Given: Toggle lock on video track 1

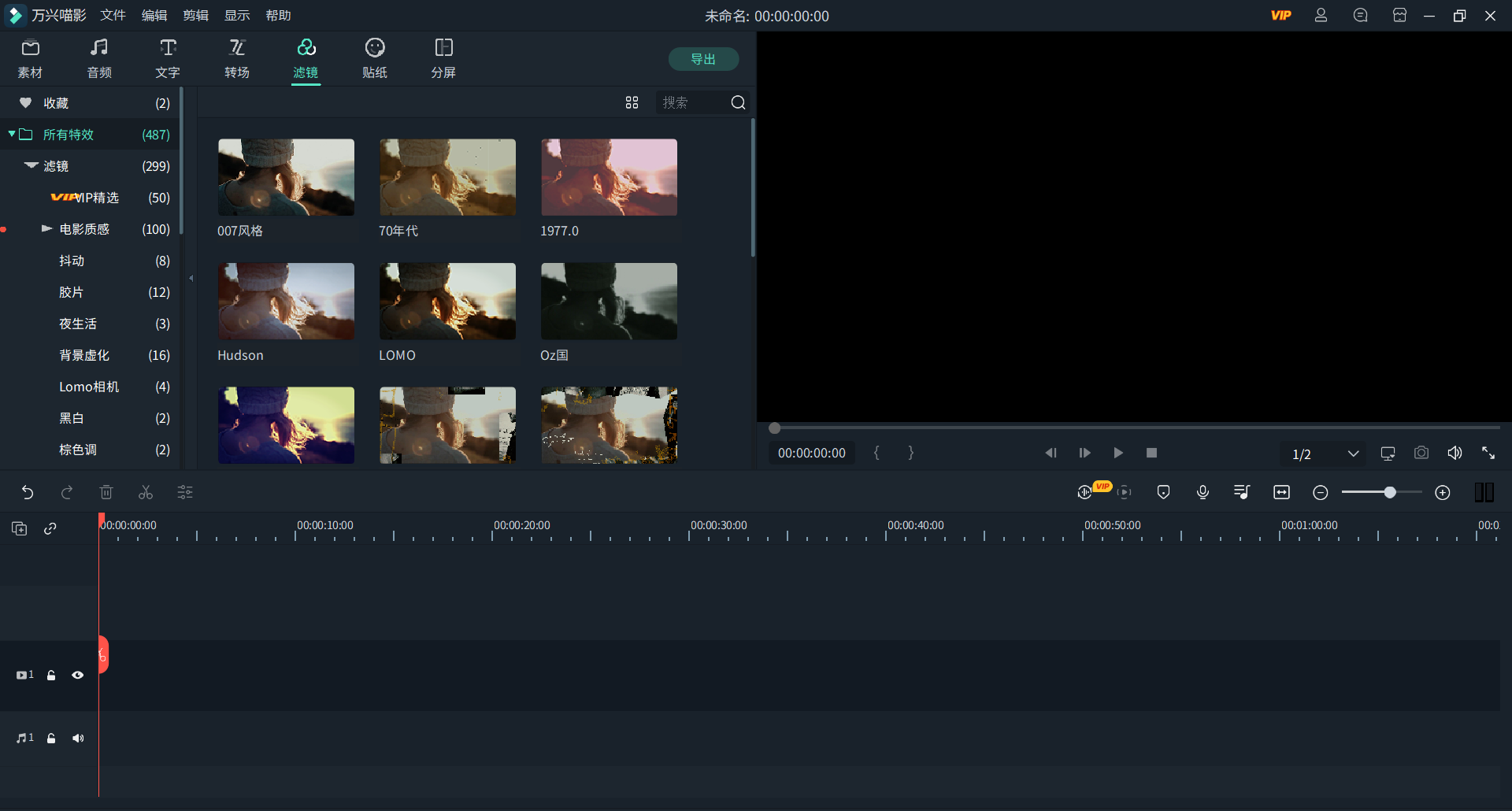Looking at the screenshot, I should click(51, 676).
